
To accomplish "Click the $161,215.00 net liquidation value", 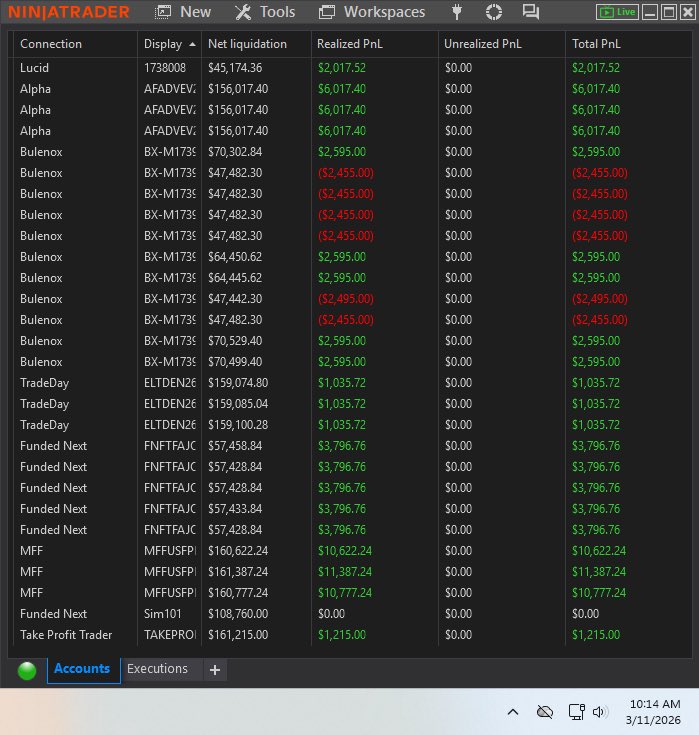I will click(238, 635).
